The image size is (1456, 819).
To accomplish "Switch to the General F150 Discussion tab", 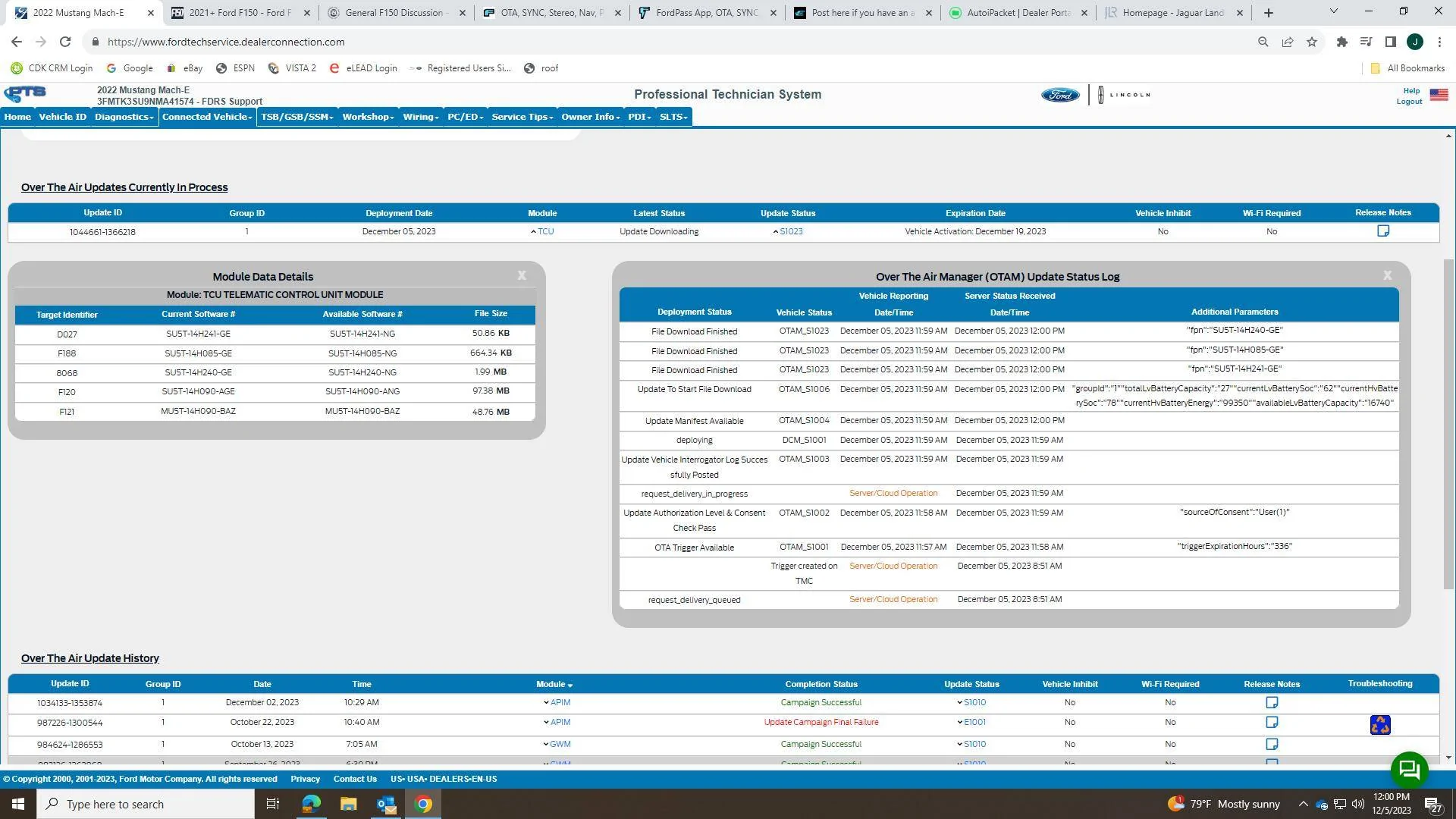I will [397, 13].
